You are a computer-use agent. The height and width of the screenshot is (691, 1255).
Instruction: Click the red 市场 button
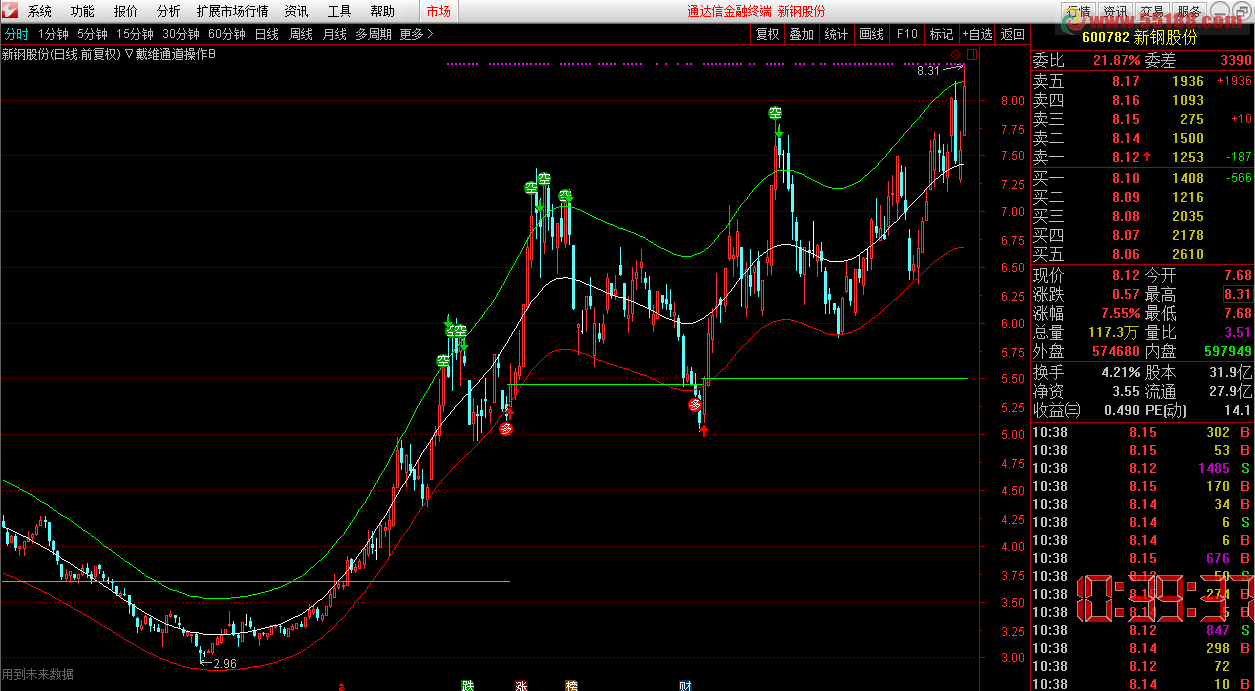point(438,11)
